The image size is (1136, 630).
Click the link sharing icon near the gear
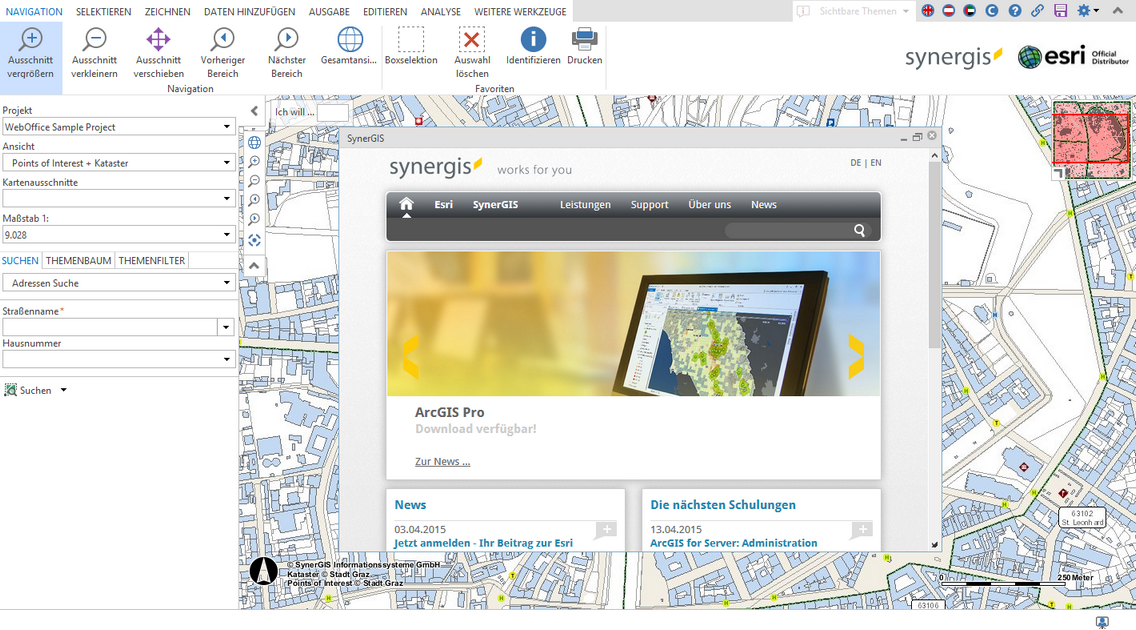tap(1037, 10)
